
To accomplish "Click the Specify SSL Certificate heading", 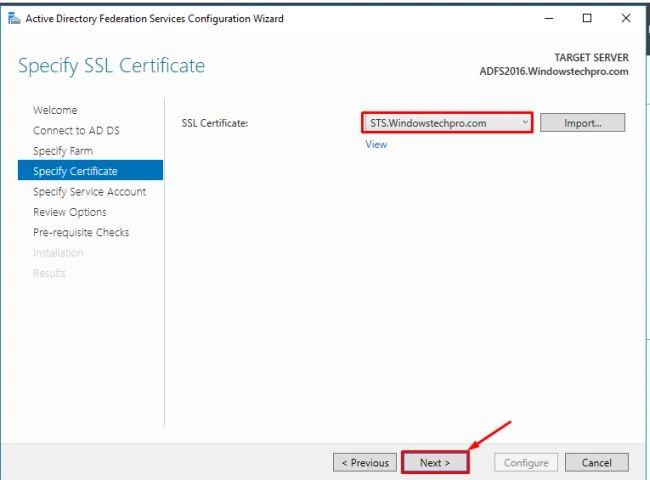I will [x=112, y=65].
